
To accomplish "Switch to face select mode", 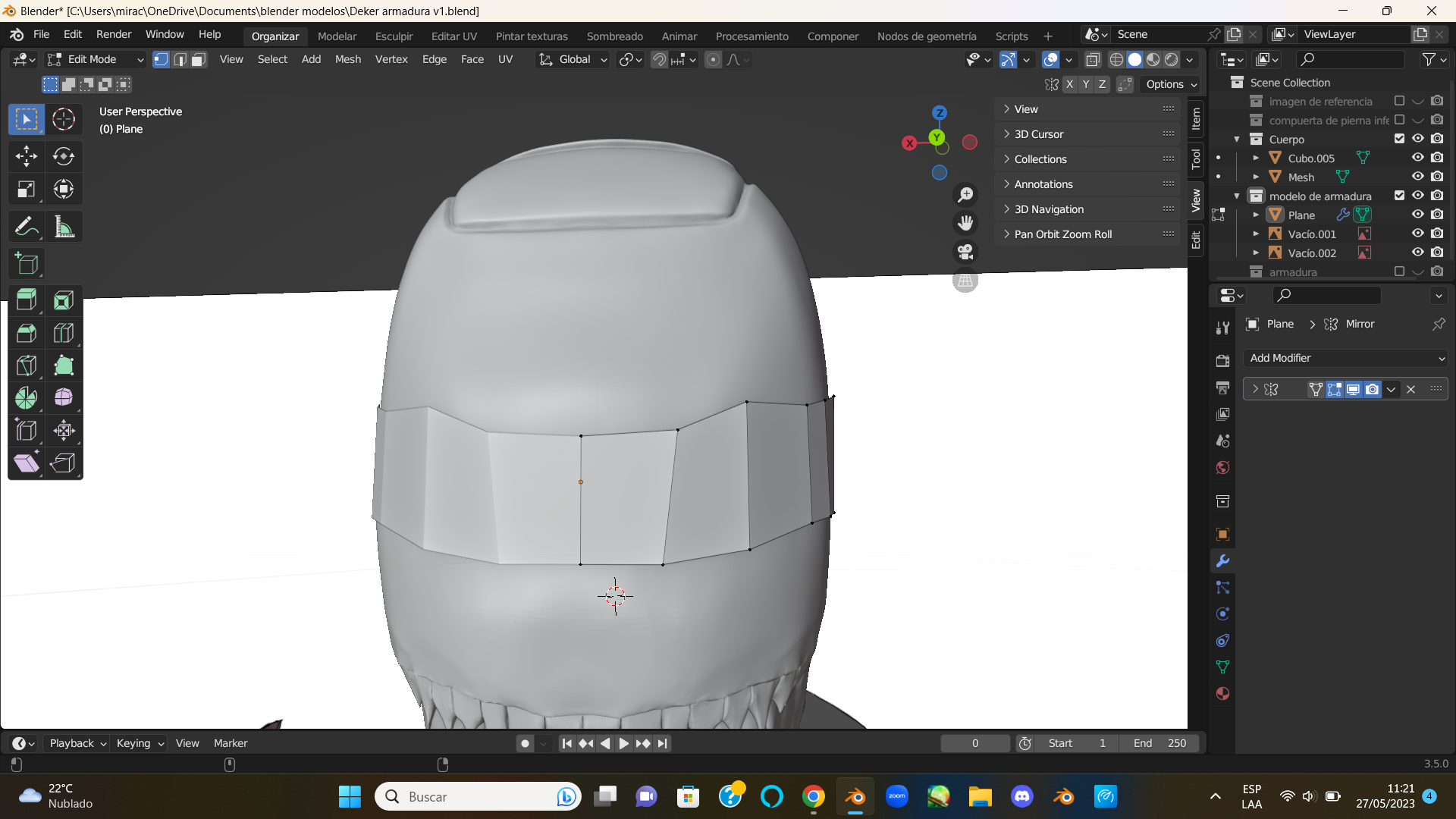I will (198, 60).
